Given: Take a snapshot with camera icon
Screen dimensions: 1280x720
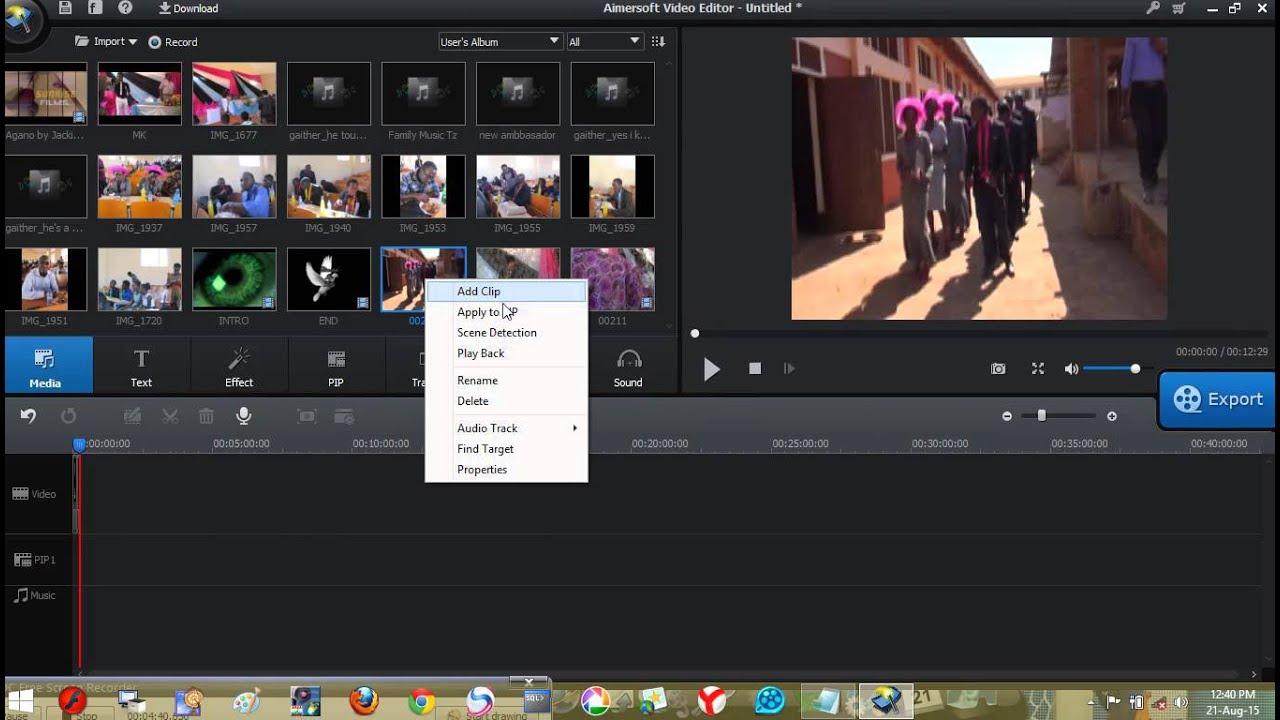Looking at the screenshot, I should [998, 369].
